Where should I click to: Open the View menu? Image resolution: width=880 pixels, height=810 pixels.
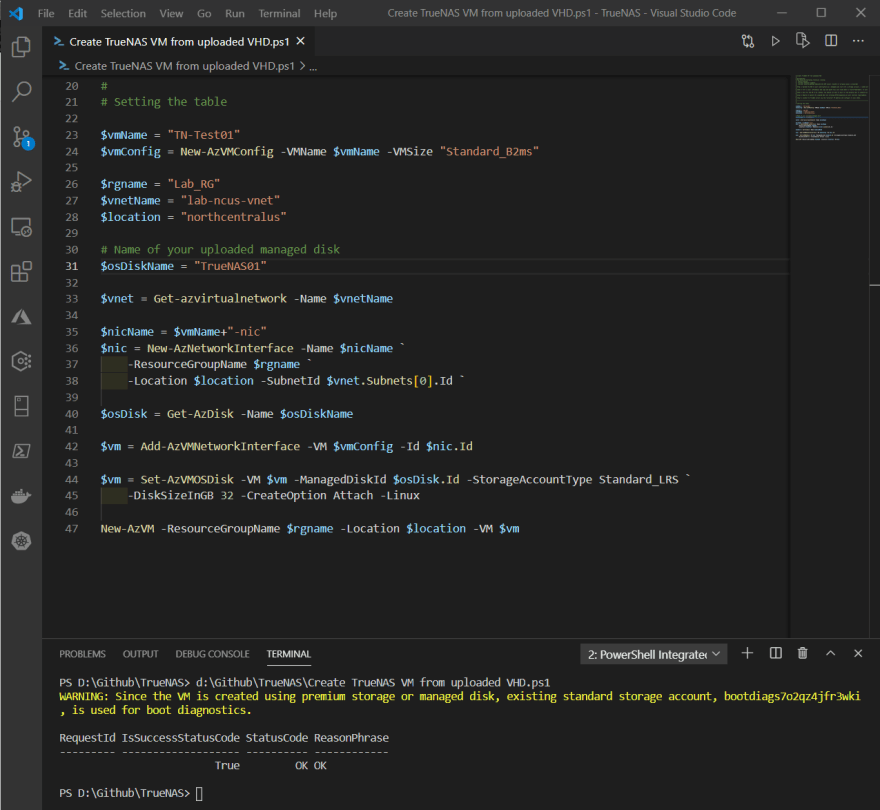pos(171,13)
